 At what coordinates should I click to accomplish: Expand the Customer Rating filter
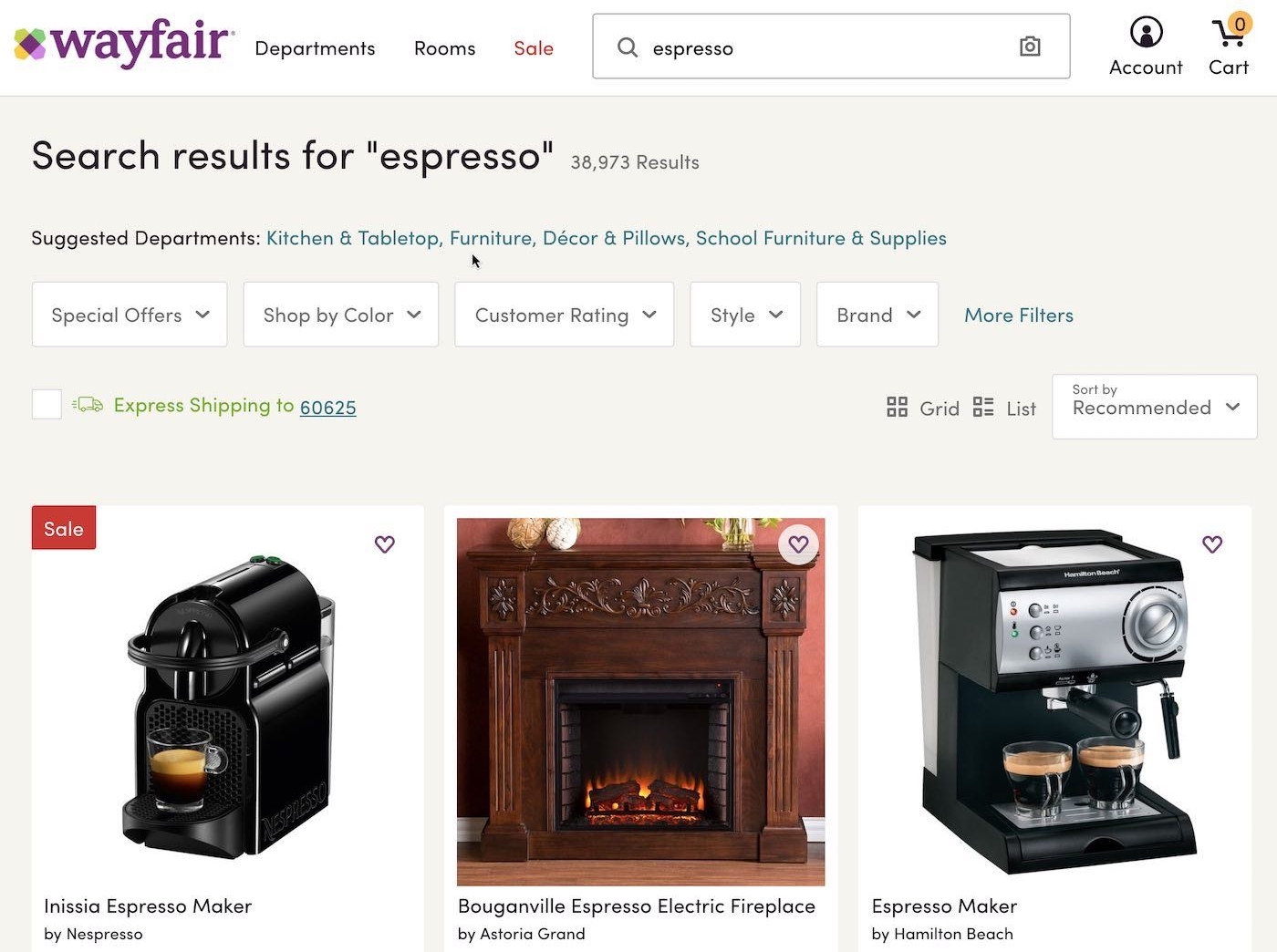[565, 315]
